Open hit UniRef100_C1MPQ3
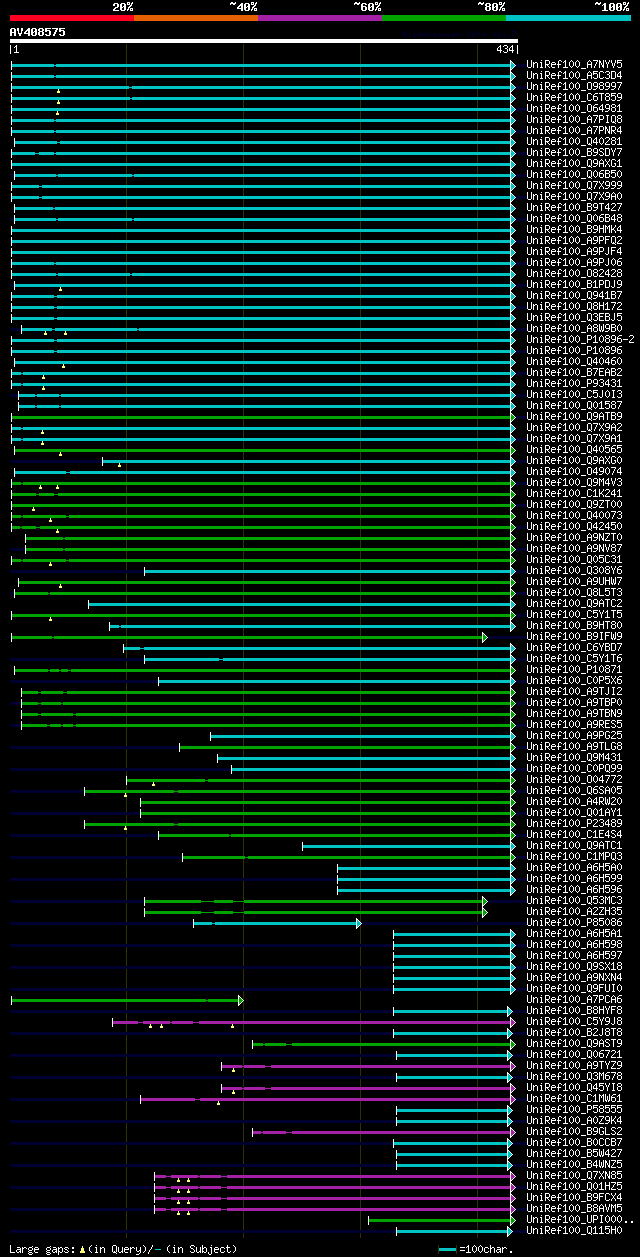The image size is (640, 1257). (x=573, y=856)
